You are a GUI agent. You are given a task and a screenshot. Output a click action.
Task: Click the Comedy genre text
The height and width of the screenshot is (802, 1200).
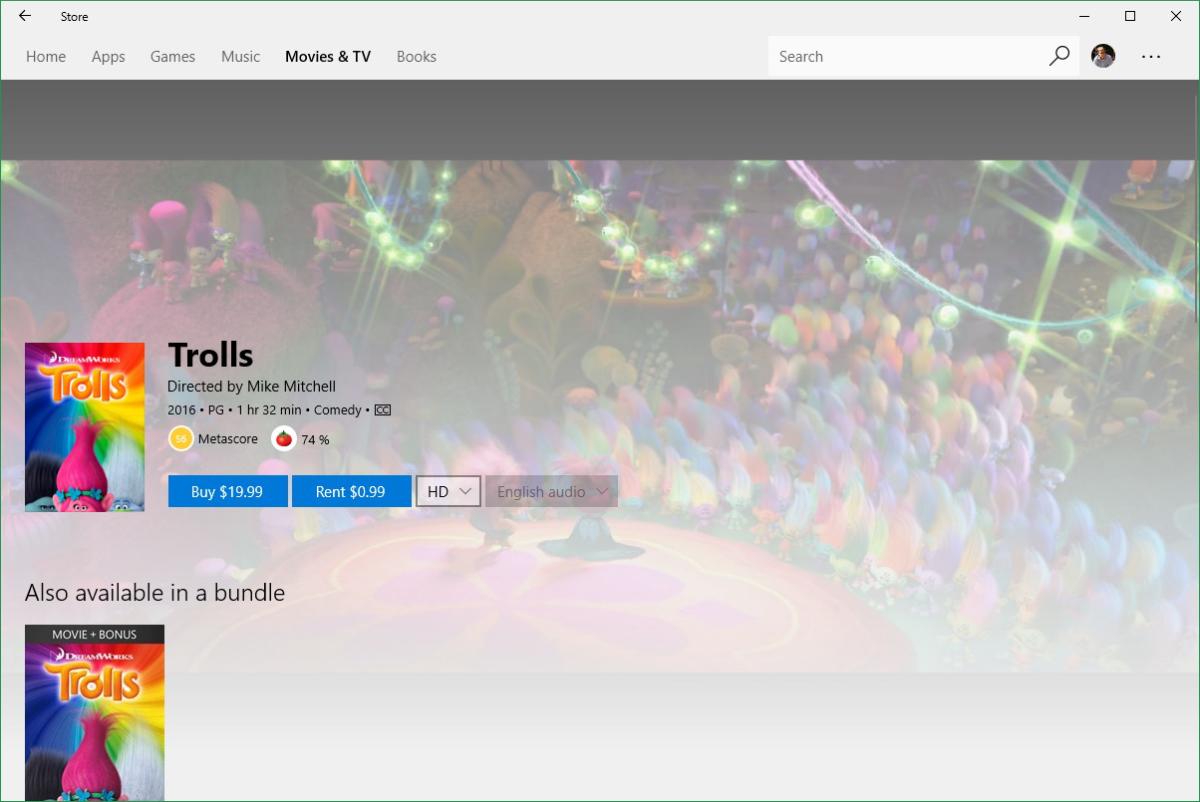pyautogui.click(x=338, y=410)
